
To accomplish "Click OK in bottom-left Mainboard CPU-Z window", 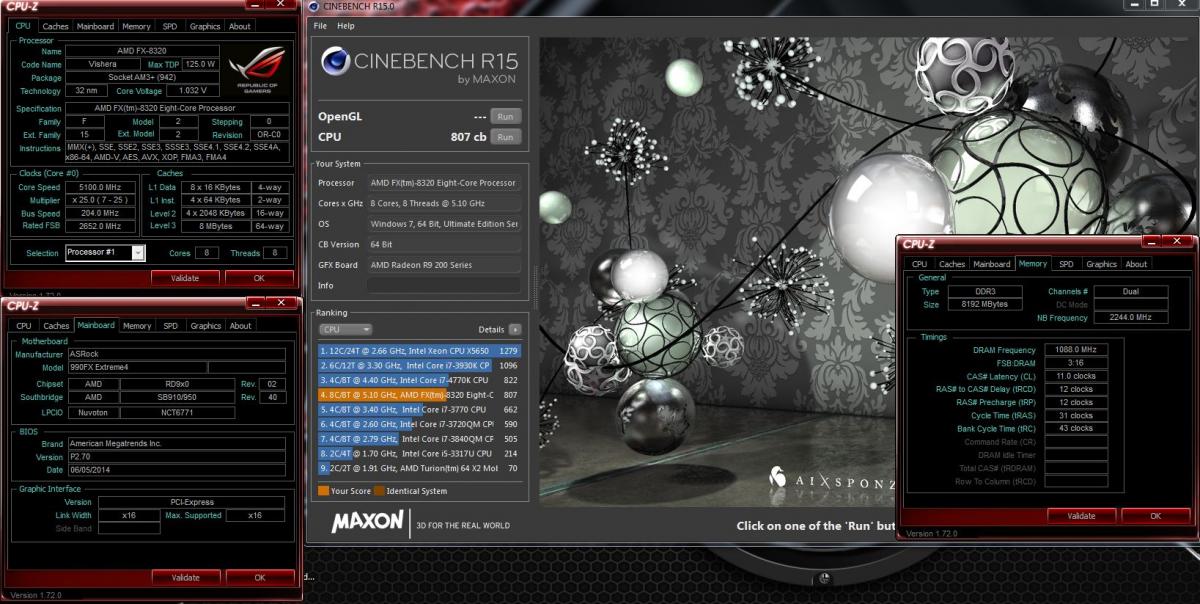I will [259, 577].
